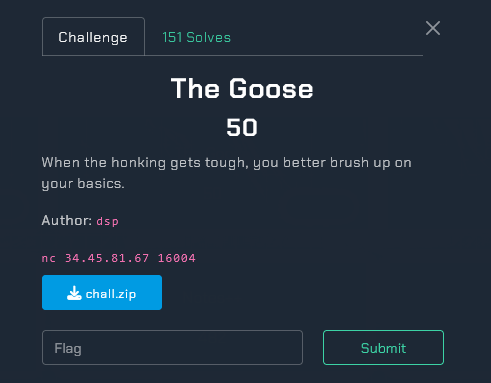Screen dimensions: 491x383
Task: Click the word basics in the description
Action: pyautogui.click(x=101, y=184)
